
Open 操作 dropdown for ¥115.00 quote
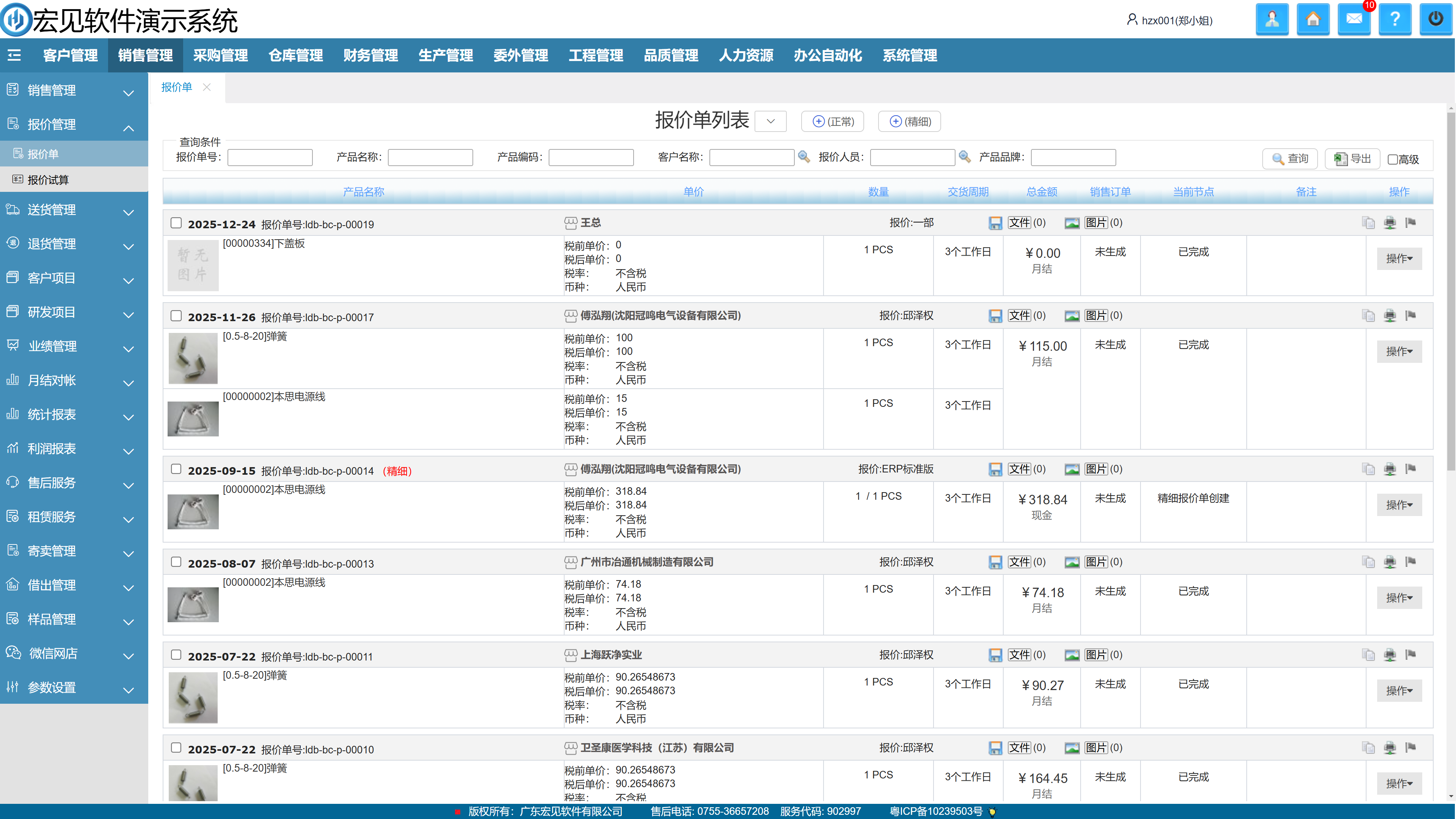click(x=1399, y=351)
